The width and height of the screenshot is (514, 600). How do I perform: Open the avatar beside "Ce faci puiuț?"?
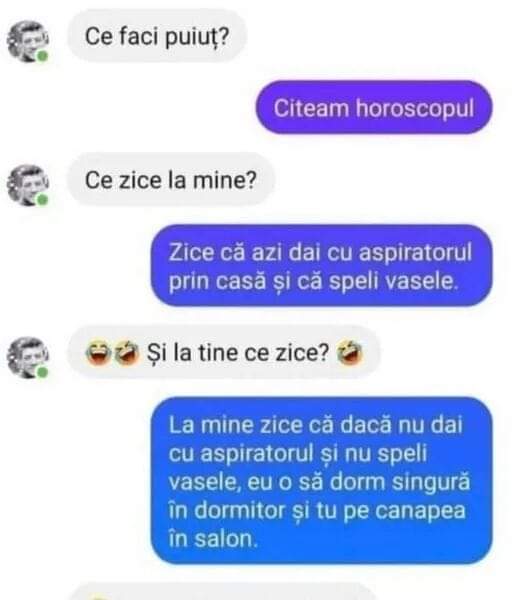click(x=28, y=41)
